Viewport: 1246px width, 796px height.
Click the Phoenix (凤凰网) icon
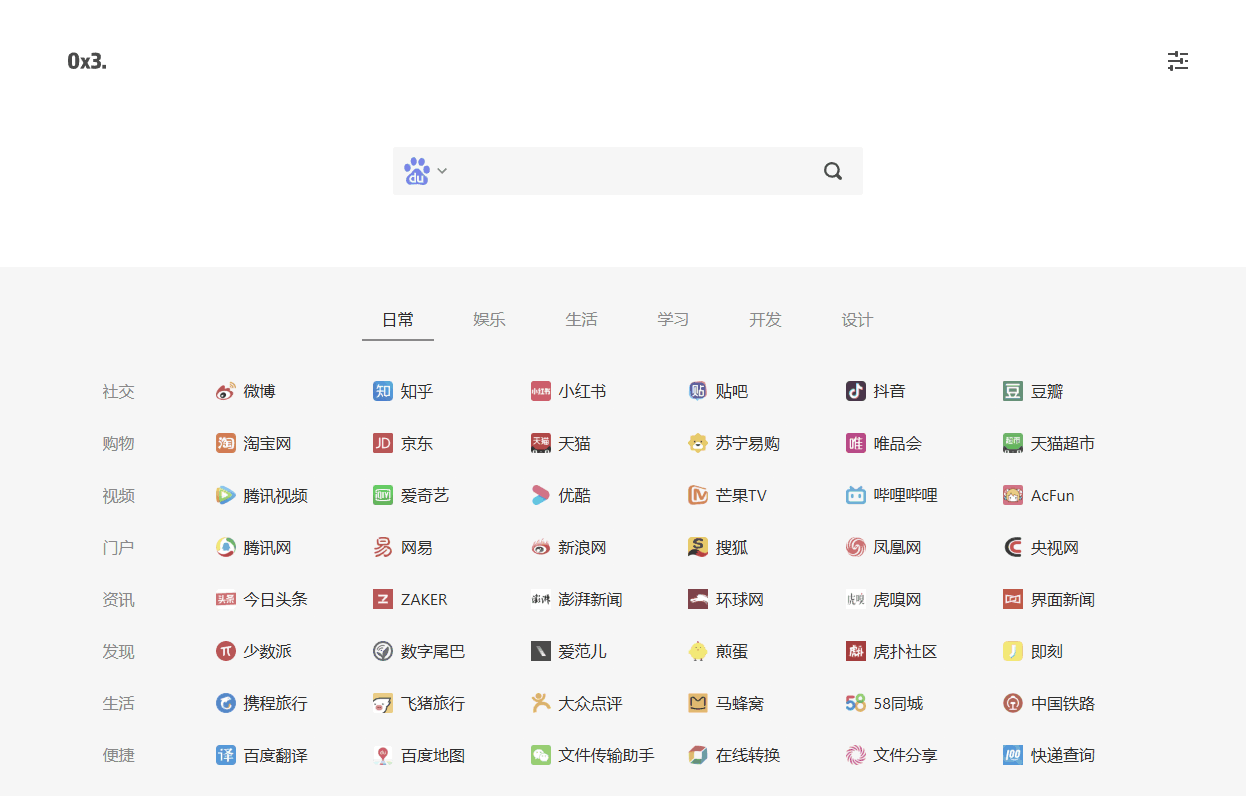point(856,547)
